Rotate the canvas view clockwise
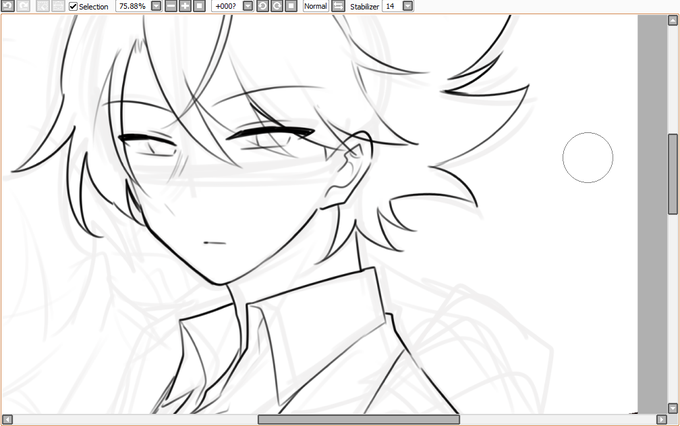The image size is (680, 426). pos(277,6)
